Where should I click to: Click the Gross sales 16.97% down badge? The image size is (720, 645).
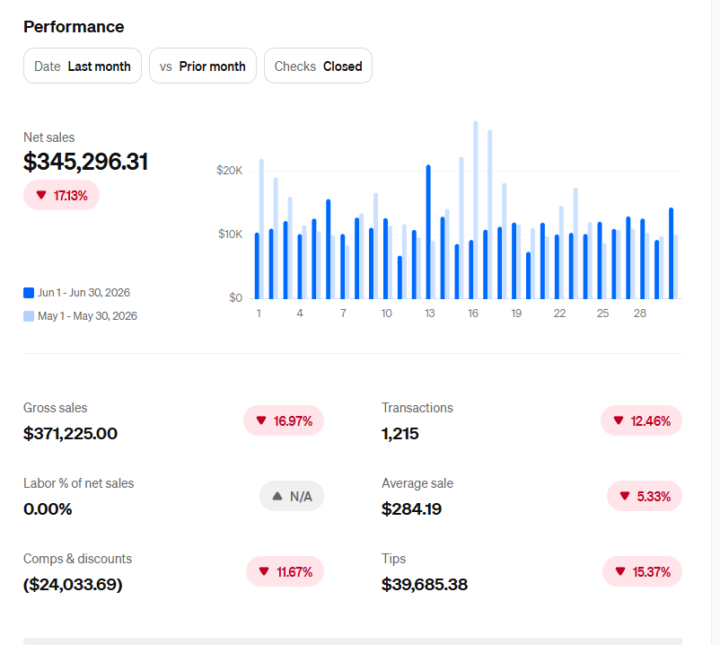tap(284, 421)
